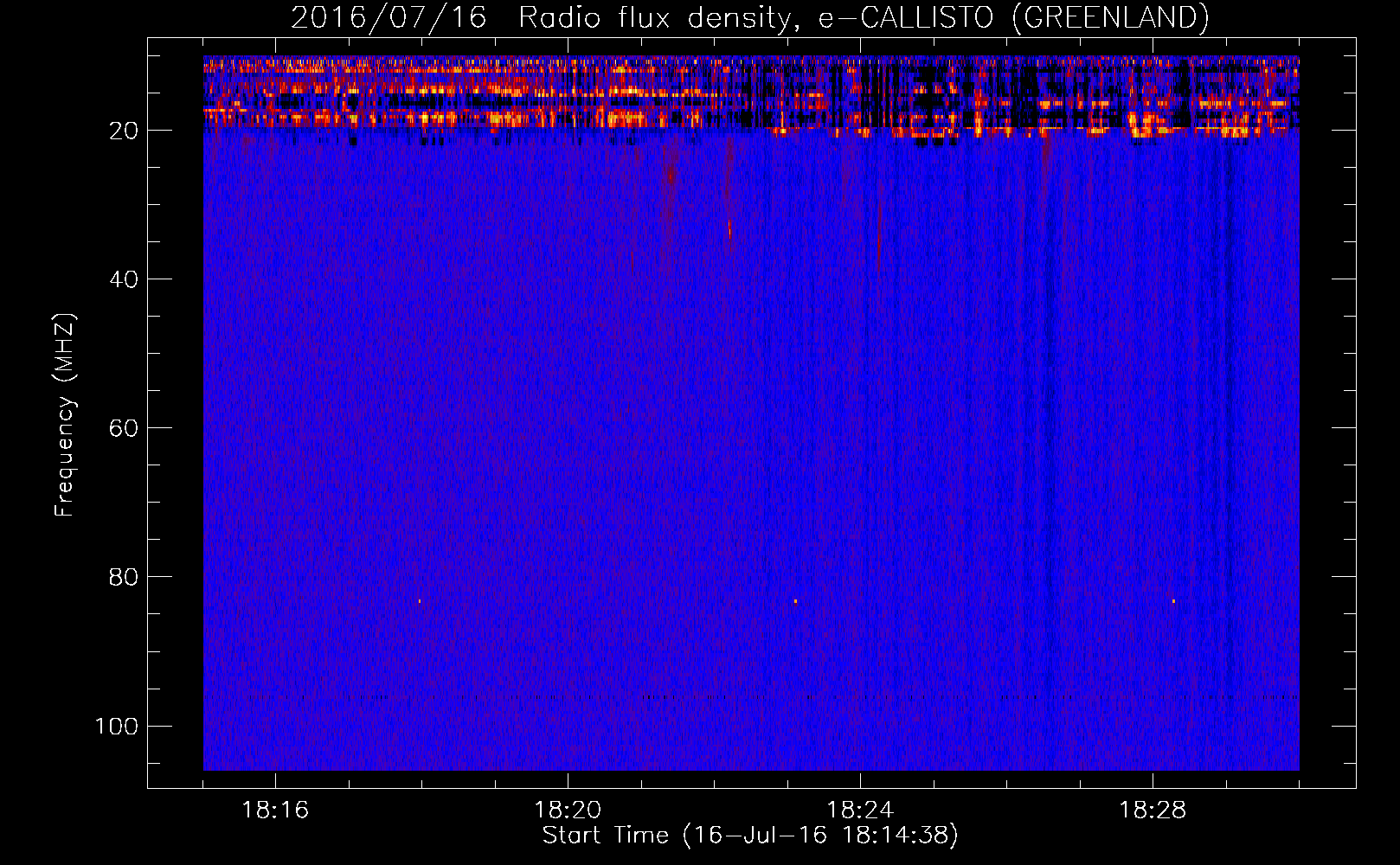Click the frequency tick label 100
1400x865 pixels.
pyautogui.click(x=117, y=726)
